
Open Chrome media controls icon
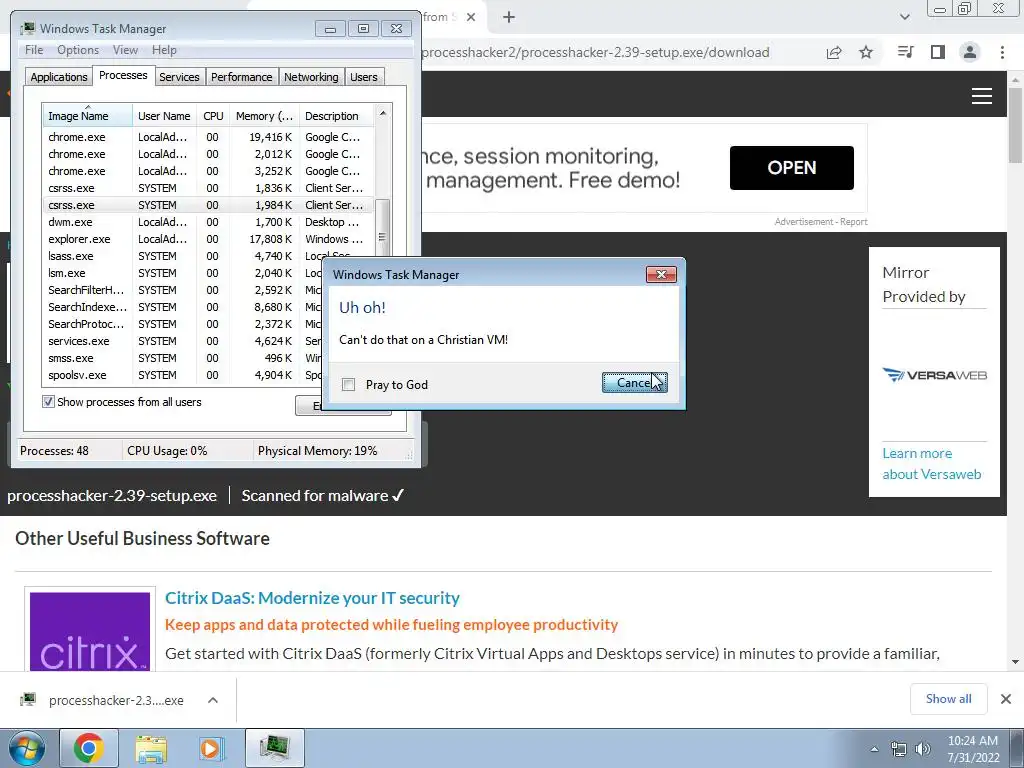coord(905,52)
